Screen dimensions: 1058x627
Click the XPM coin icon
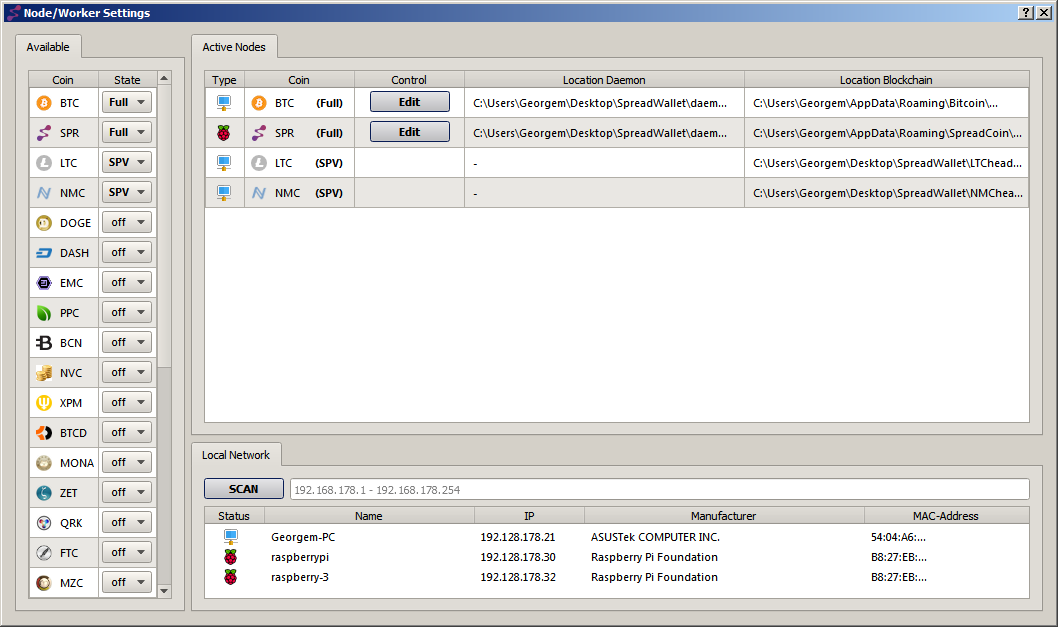(44, 403)
